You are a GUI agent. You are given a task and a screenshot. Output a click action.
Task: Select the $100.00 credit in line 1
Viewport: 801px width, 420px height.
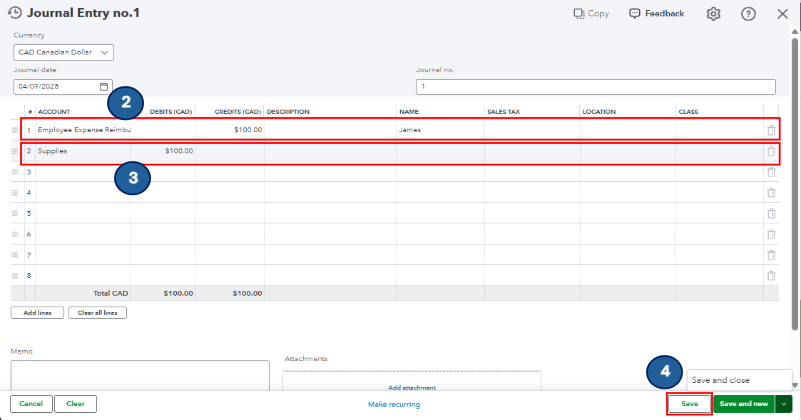tap(230, 130)
